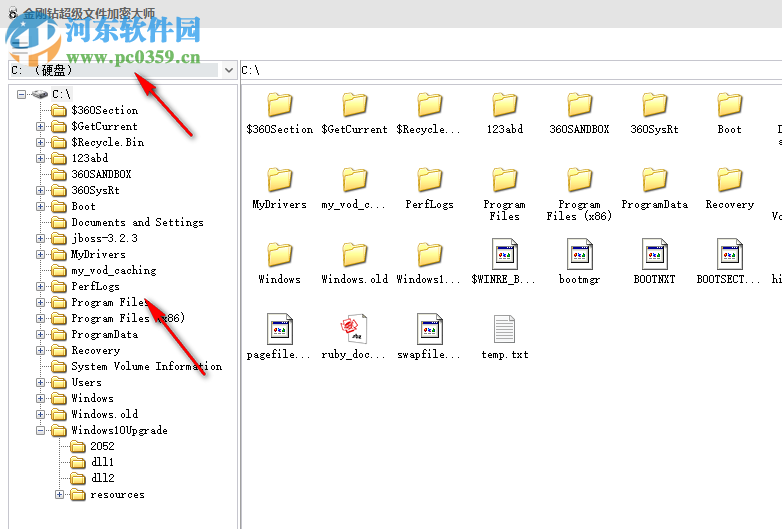The width and height of the screenshot is (782, 529).
Task: Collapse the Windows10Upgrade tree folder
Action: [40, 430]
